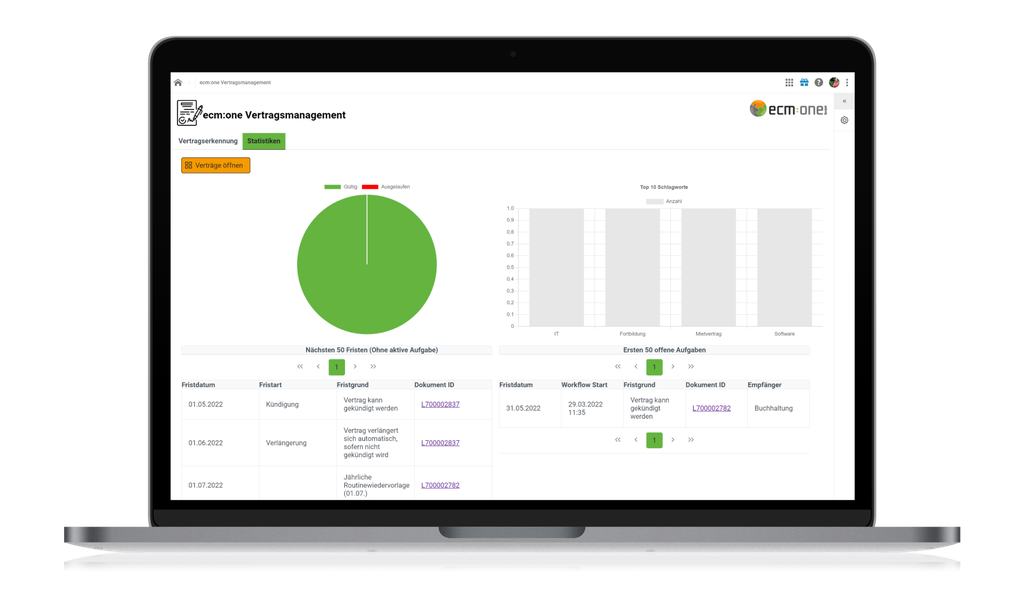
Task: Click the Empfänger column header
Action: coord(764,385)
